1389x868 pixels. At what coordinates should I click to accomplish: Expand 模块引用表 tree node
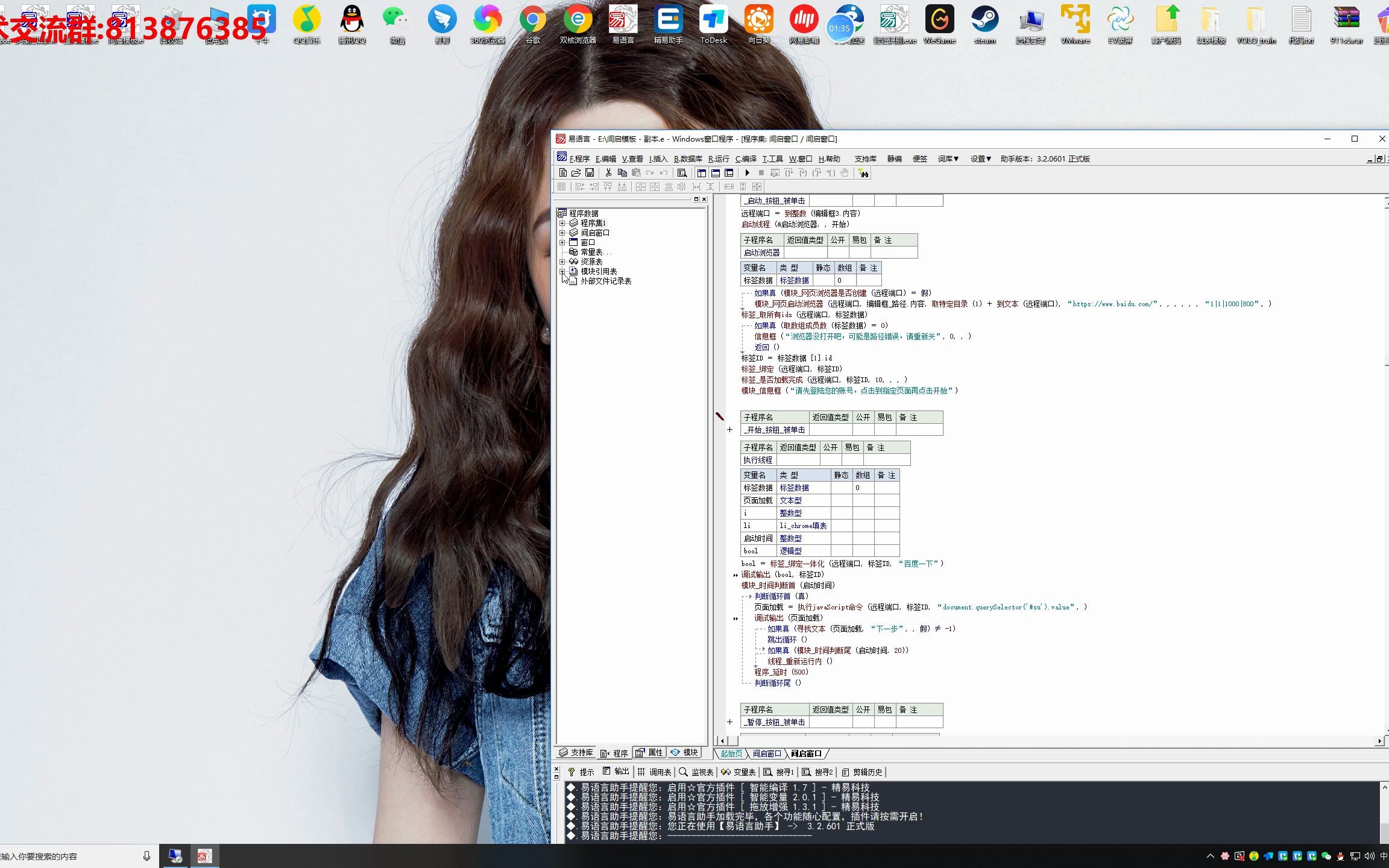(x=562, y=271)
